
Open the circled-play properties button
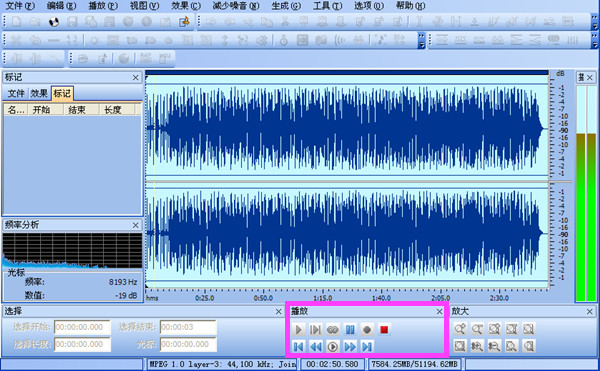pos(333,347)
